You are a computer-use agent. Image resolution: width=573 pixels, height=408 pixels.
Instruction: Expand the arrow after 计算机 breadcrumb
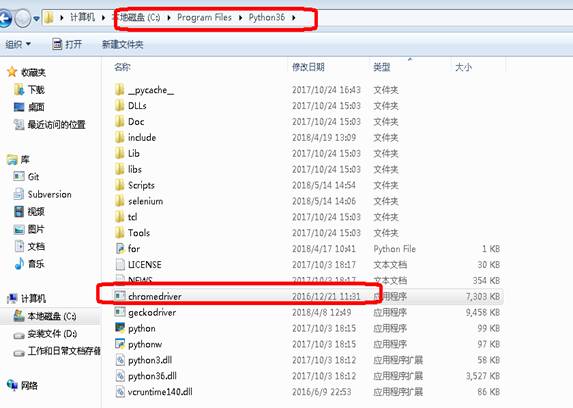[x=103, y=18]
